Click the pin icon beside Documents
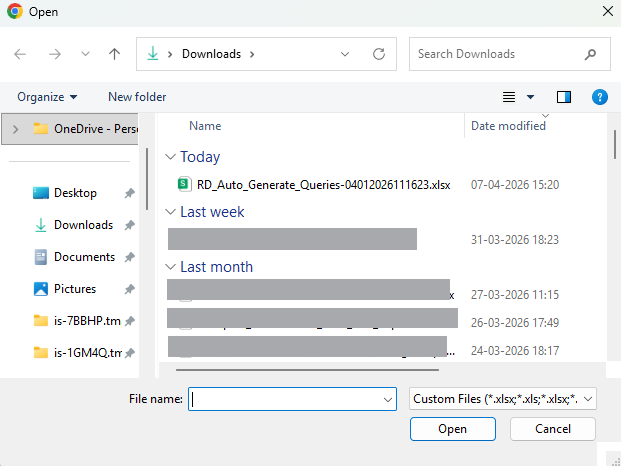The image size is (621, 466). click(x=130, y=257)
